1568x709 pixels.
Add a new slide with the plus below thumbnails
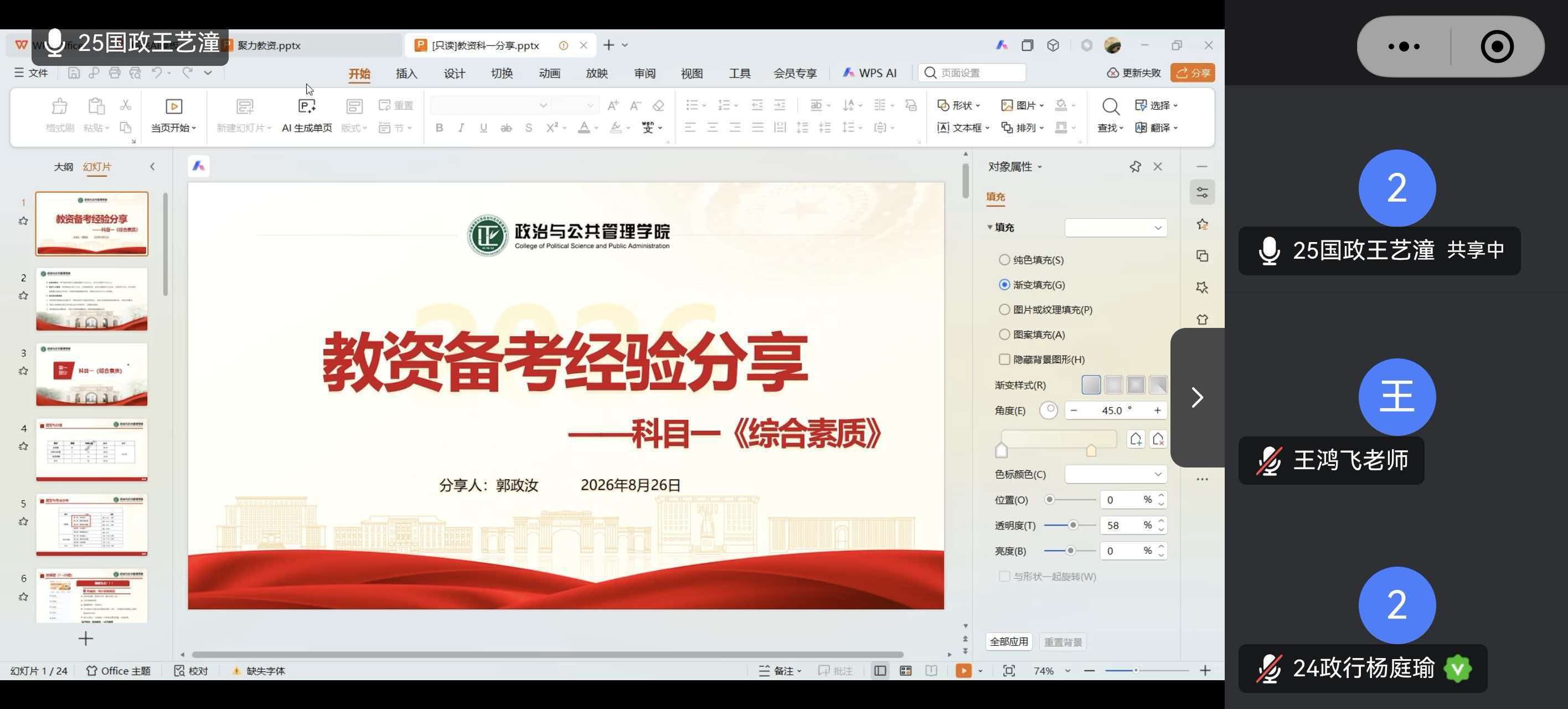pos(86,638)
